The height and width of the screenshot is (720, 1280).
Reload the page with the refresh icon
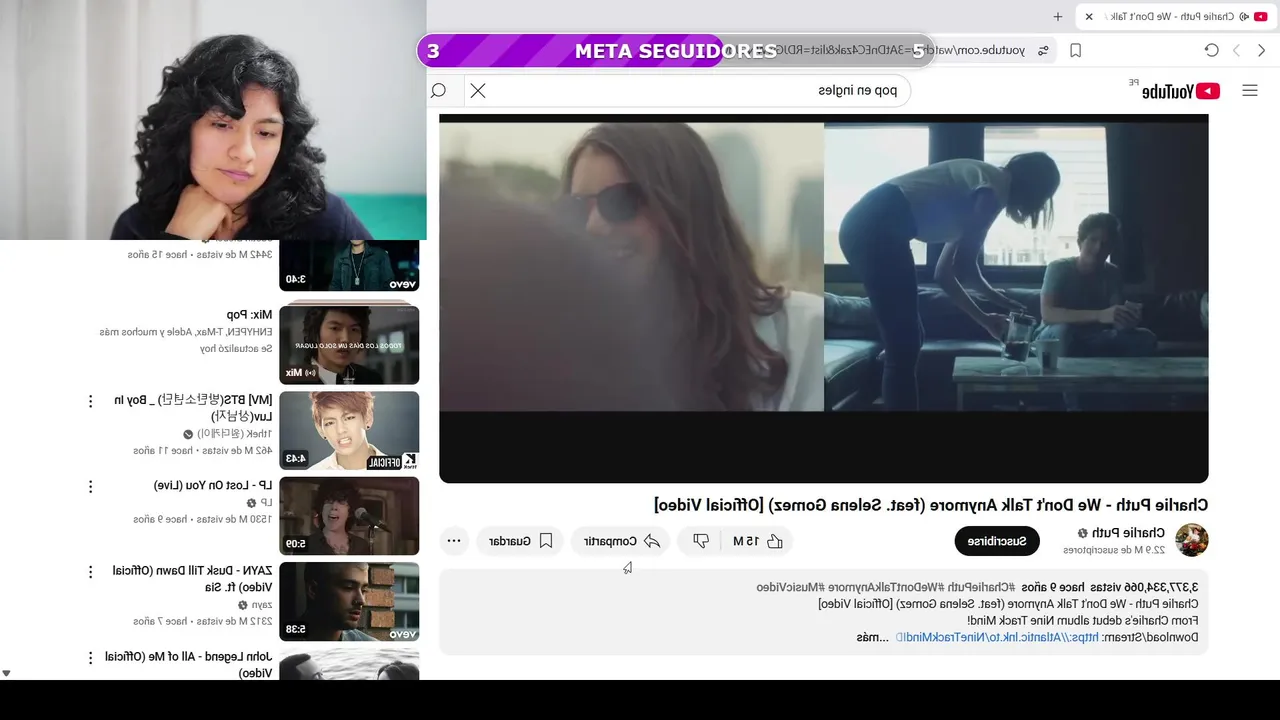[1211, 50]
